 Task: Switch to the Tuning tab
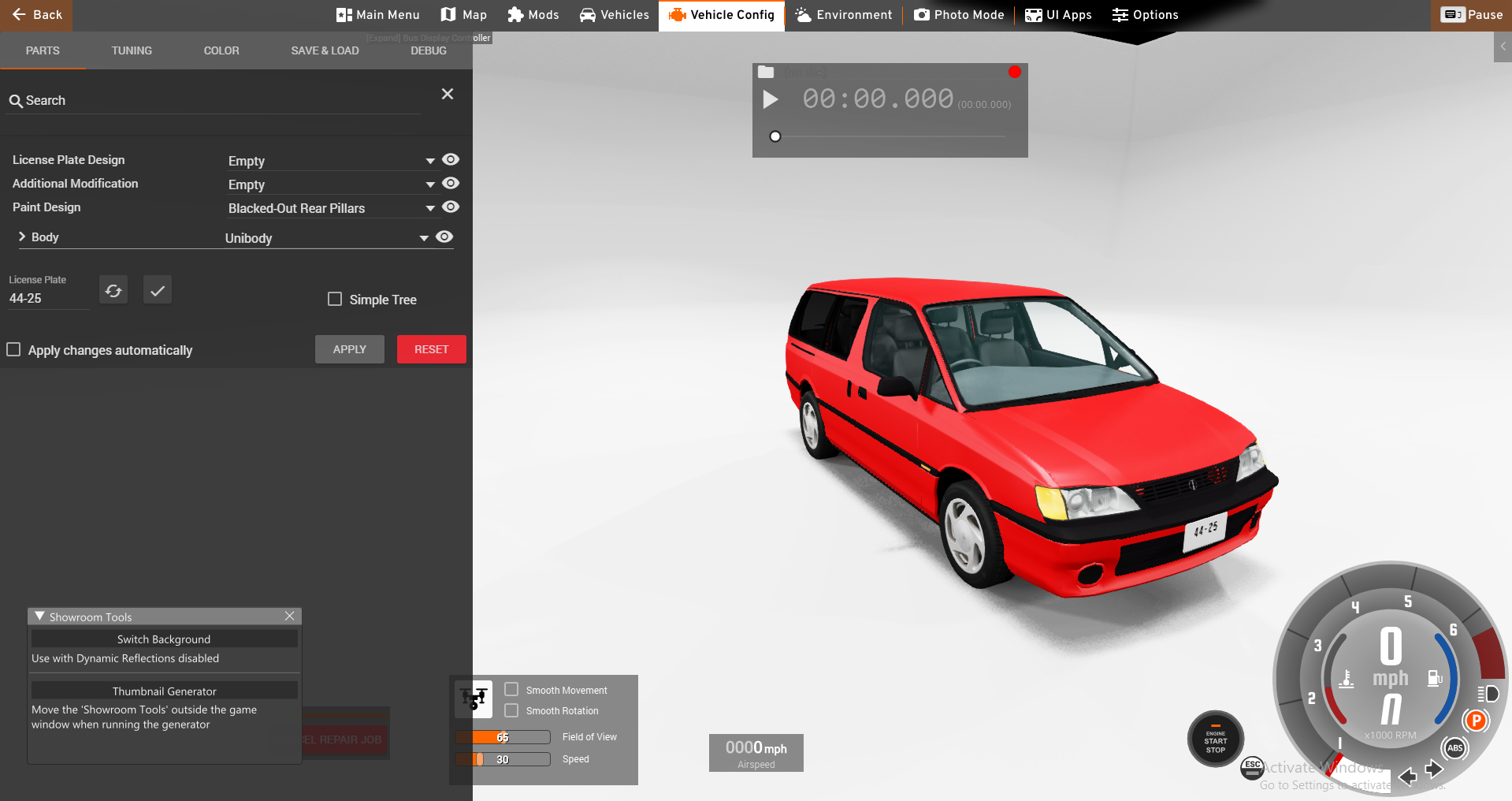coord(132,50)
